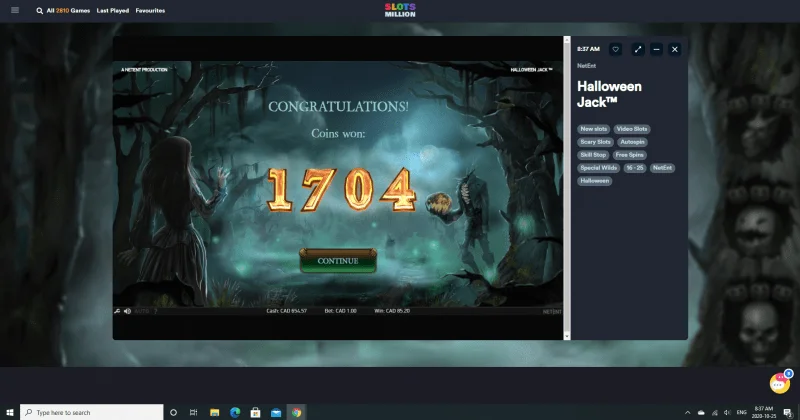The image size is (800, 420).
Task: Click the 1704 coins won number
Action: tap(341, 190)
